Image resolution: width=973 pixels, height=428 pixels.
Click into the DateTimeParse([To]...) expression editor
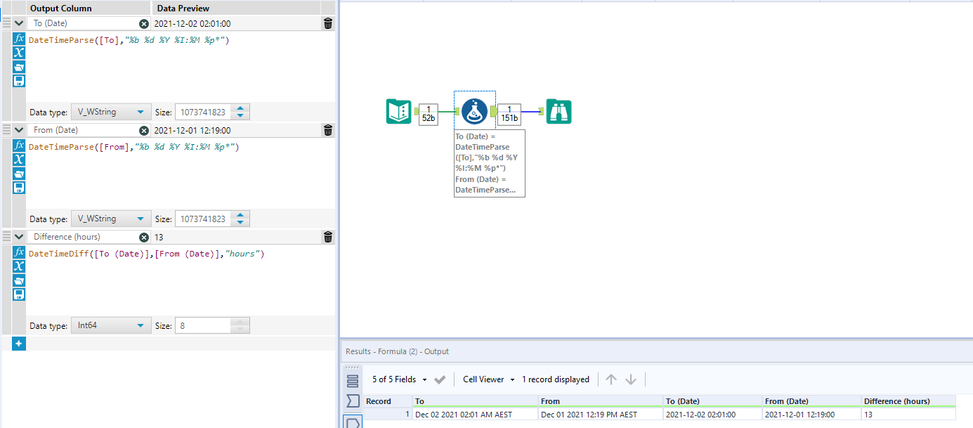tap(180, 66)
